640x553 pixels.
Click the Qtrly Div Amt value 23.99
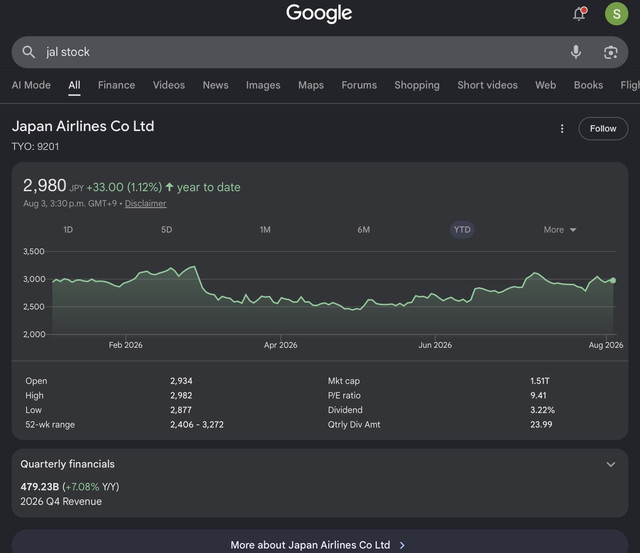[541, 424]
